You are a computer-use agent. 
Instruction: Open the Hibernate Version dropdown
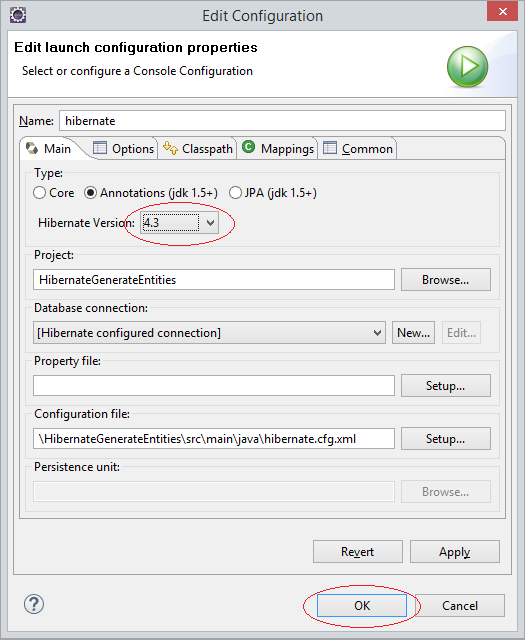(x=179, y=223)
